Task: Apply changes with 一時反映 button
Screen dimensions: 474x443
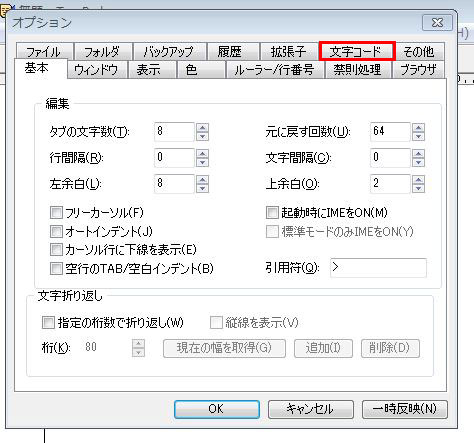Action: (404, 409)
